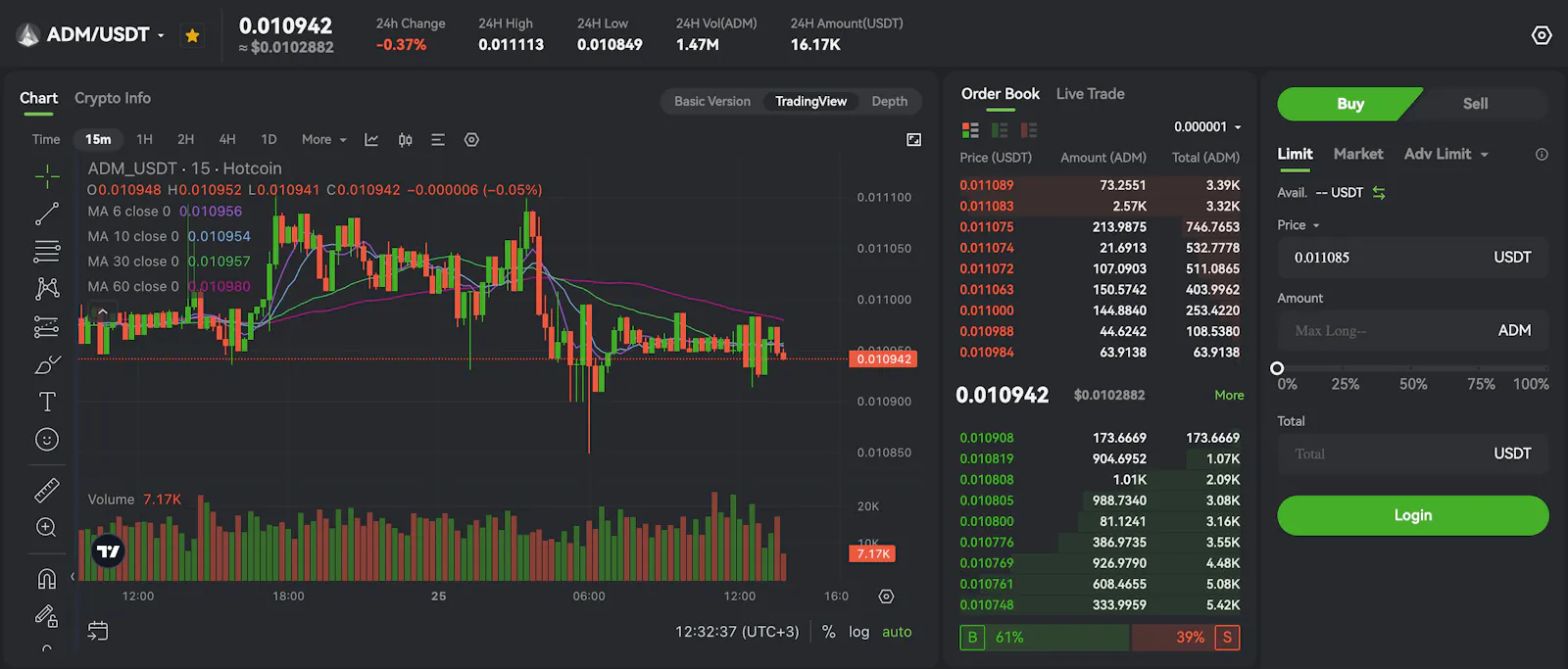1568x669 pixels.
Task: Click the amount slider handle at 0%
Action: [x=1277, y=368]
